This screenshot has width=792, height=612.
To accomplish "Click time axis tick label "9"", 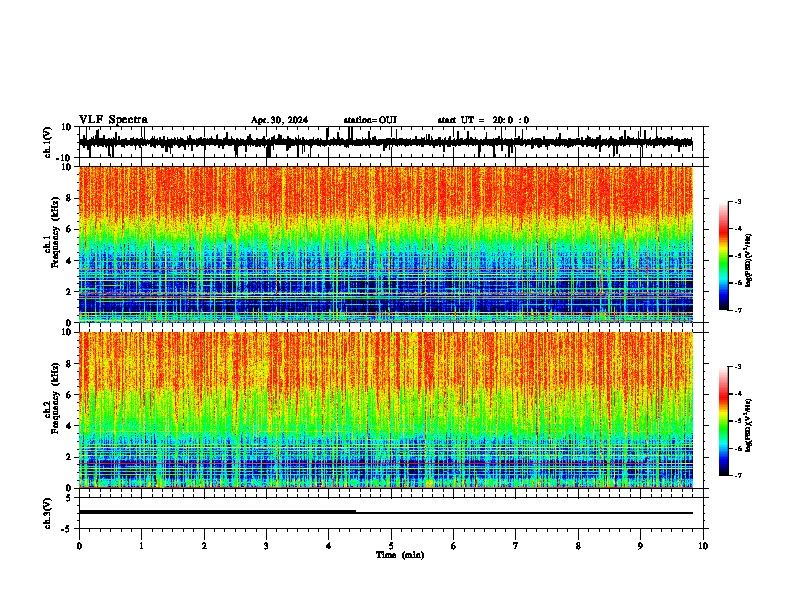I will (640, 546).
